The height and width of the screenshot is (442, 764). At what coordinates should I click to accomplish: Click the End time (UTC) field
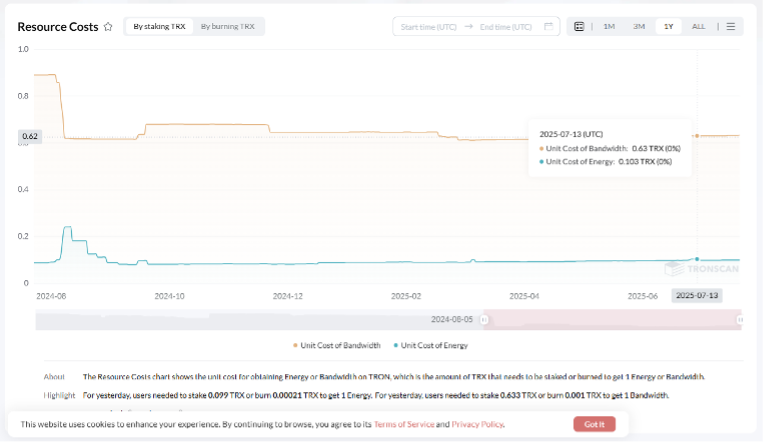click(x=506, y=27)
